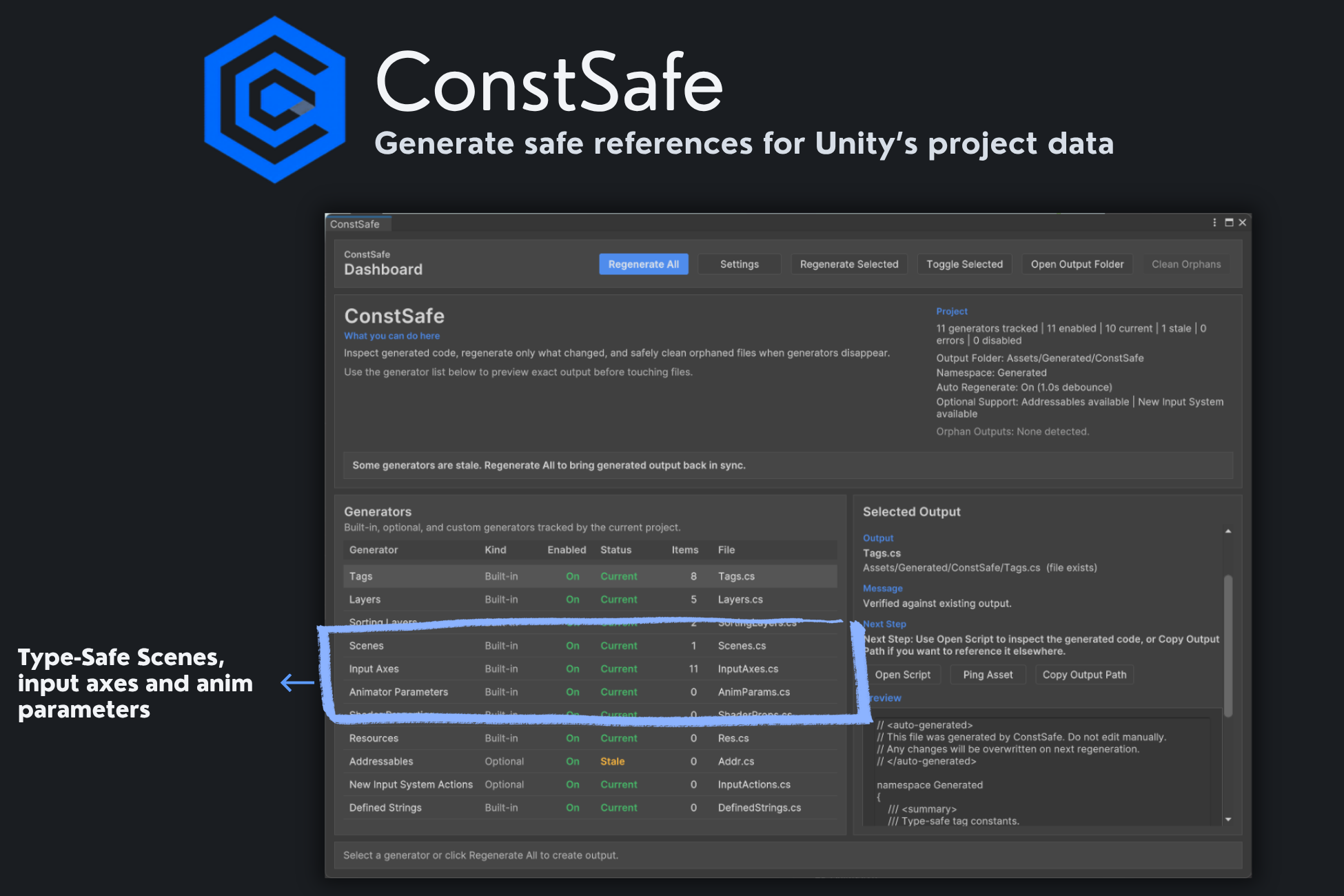Click the Selected Output scroll up arrow
This screenshot has height=896, width=1344.
pos(1228,531)
